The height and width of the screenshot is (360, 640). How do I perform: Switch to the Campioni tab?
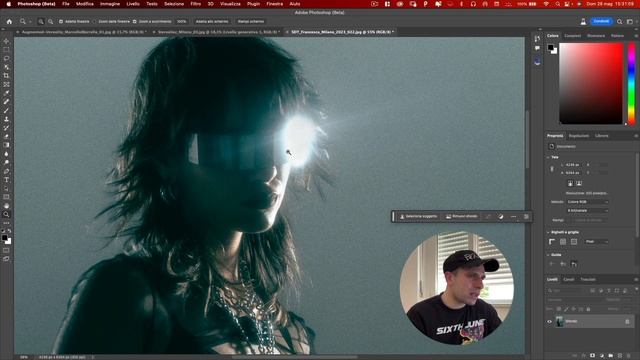pyautogui.click(x=572, y=36)
